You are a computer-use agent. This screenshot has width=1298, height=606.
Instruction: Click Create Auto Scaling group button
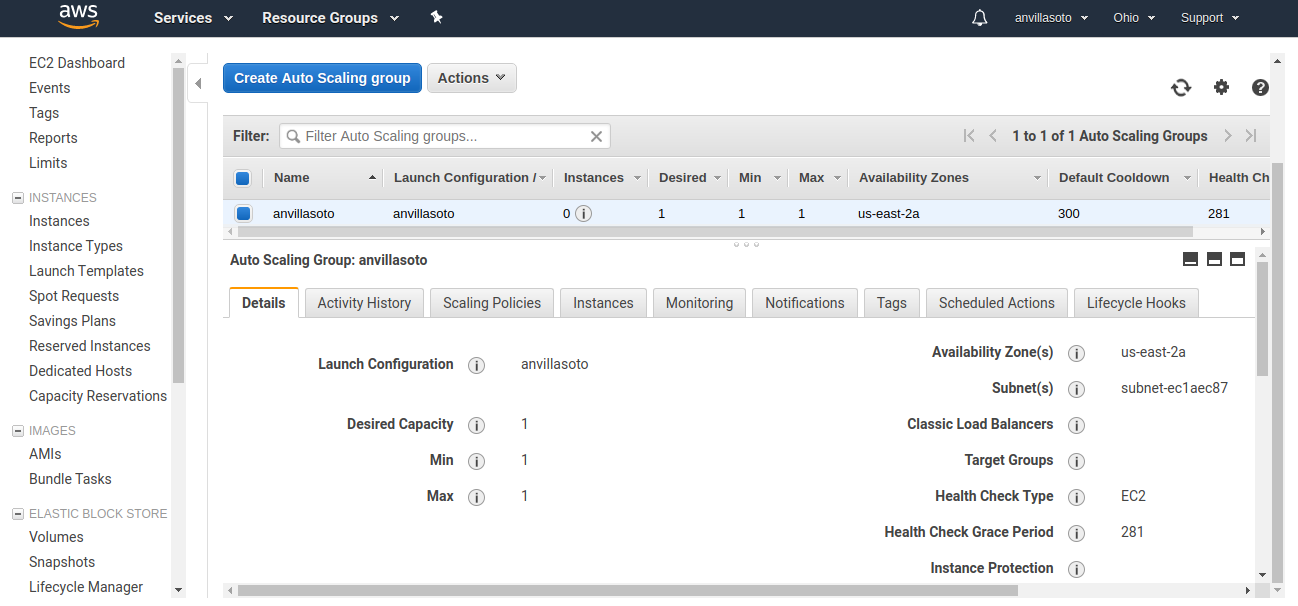[322, 78]
